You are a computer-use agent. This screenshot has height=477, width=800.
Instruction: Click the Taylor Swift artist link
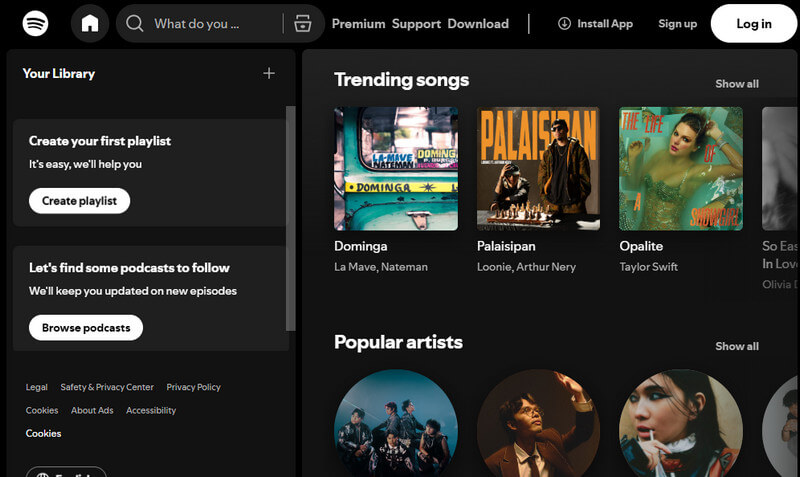[648, 267]
